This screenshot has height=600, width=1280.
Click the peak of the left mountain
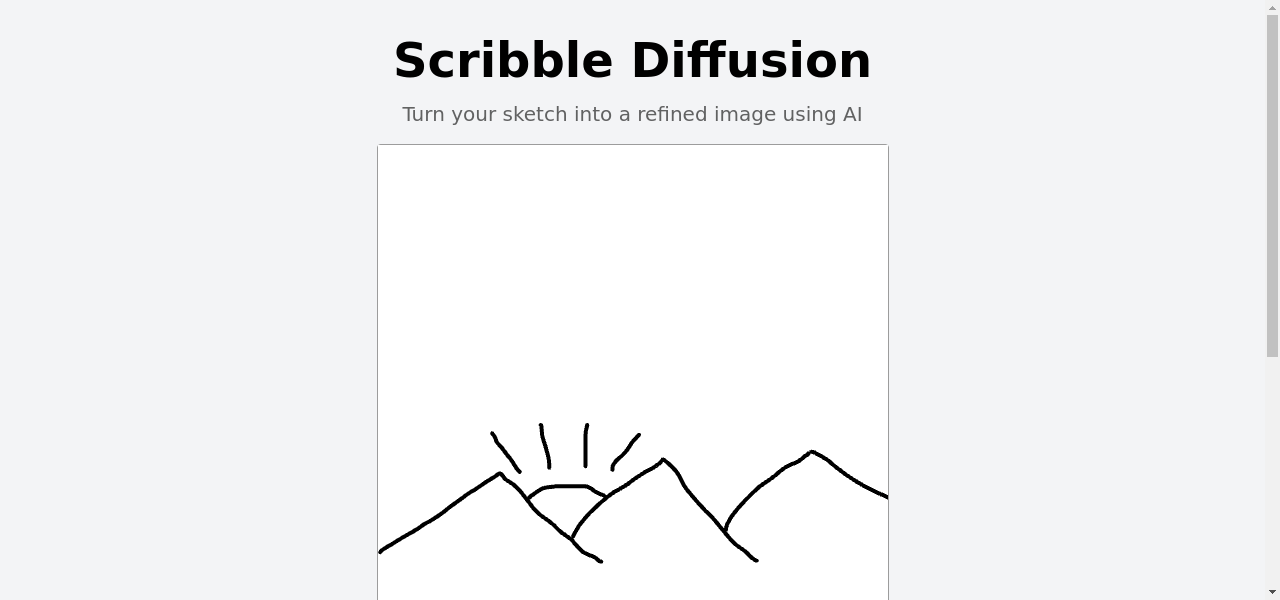(499, 474)
